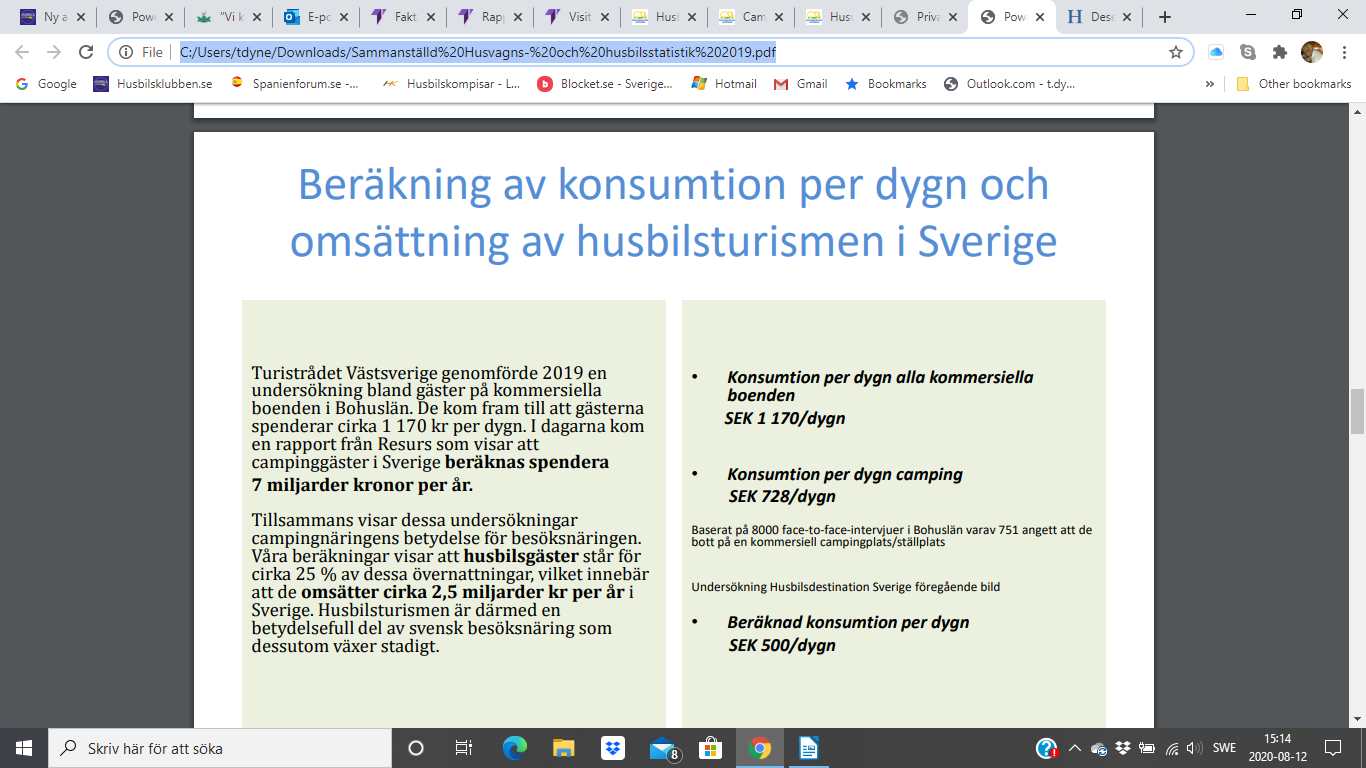Image resolution: width=1366 pixels, height=768 pixels.
Task: Open the Spanienforum.se bookmark
Action: [x=295, y=84]
